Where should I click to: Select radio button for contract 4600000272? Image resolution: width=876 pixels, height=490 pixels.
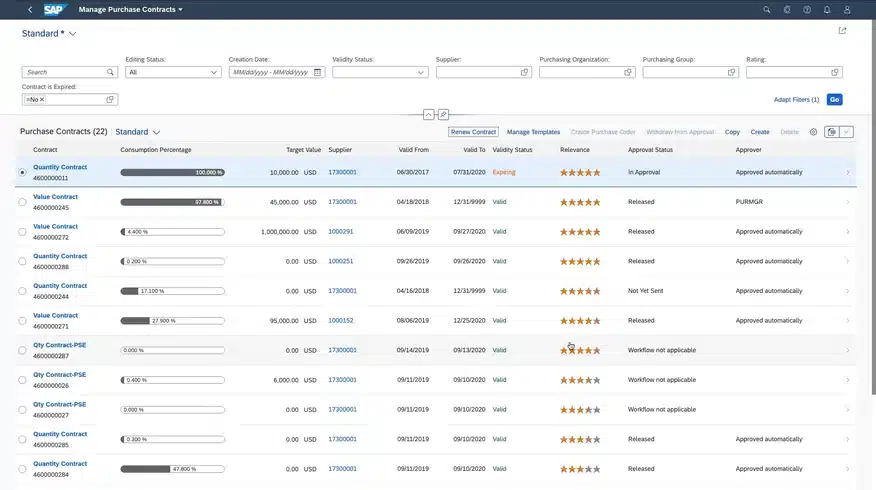pyautogui.click(x=22, y=232)
